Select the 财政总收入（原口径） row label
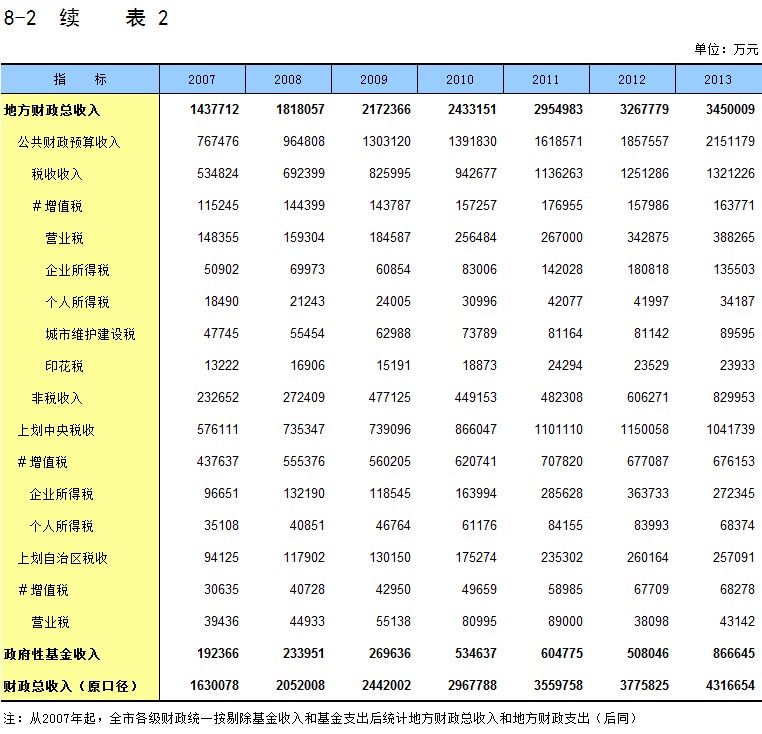Screen dimensions: 762x734 point(69,686)
